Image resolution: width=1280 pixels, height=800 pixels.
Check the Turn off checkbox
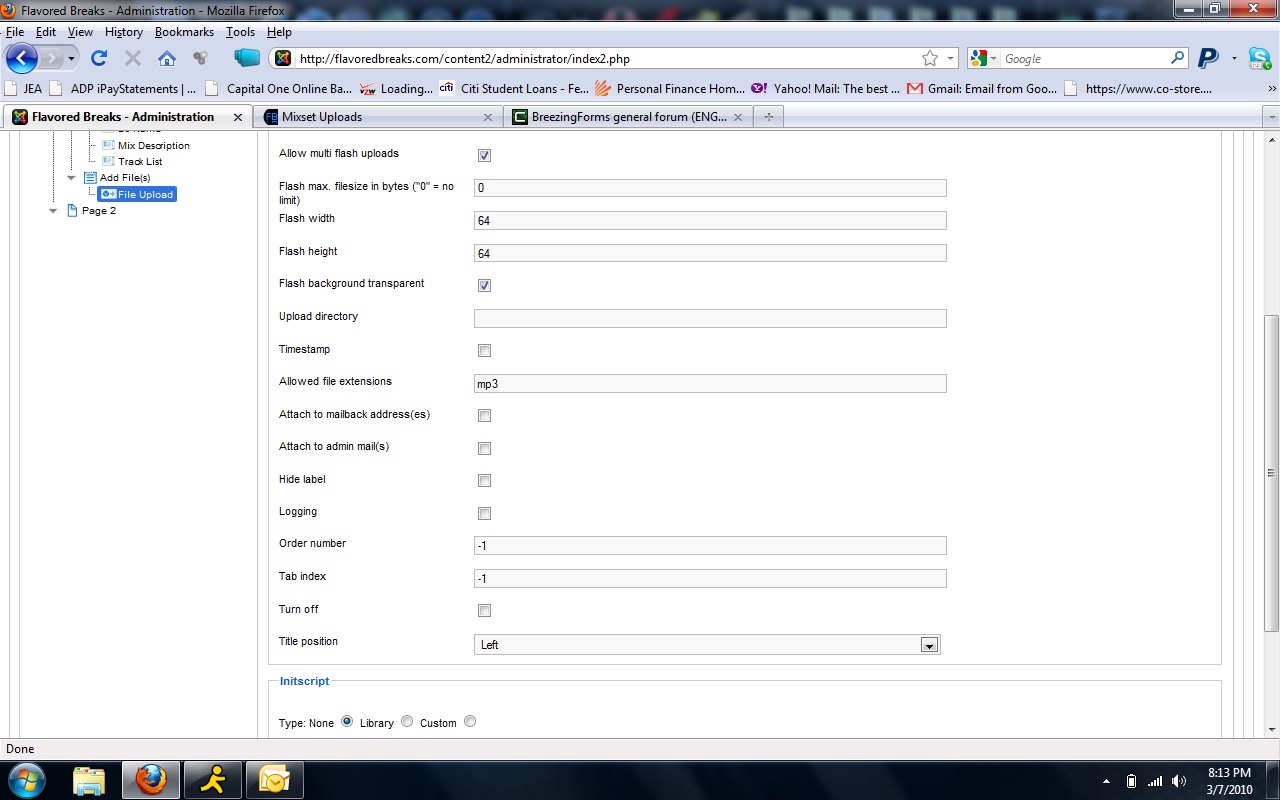tap(484, 610)
